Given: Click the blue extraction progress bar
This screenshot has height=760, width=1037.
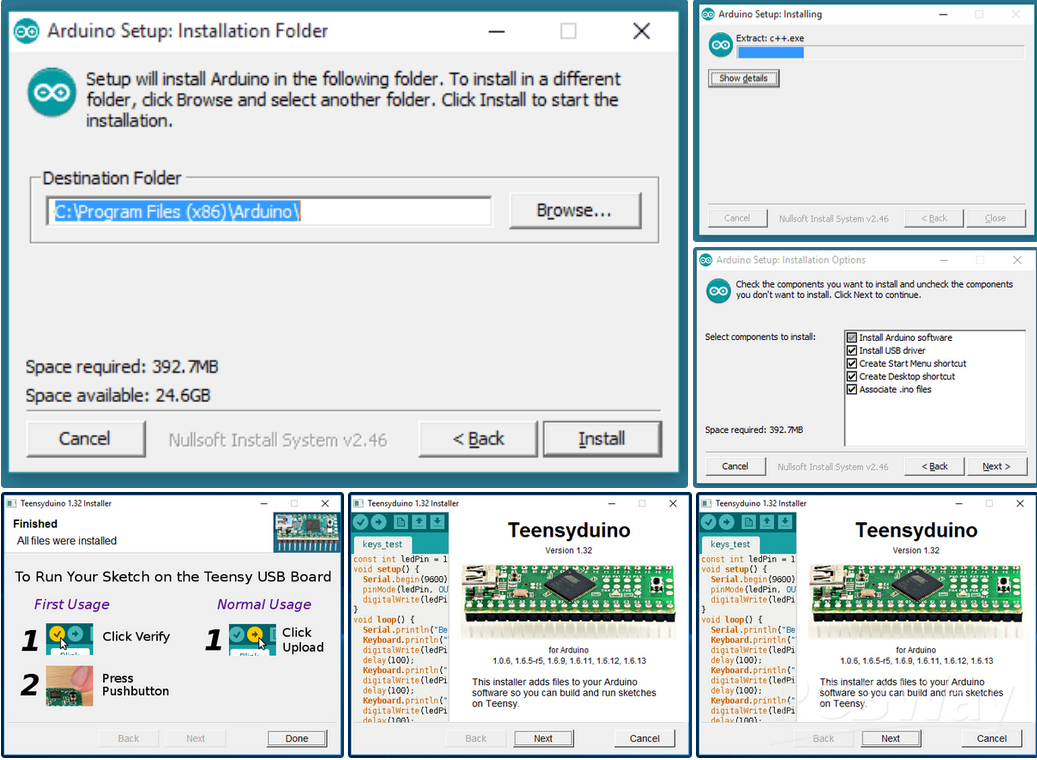Looking at the screenshot, I should (770, 53).
